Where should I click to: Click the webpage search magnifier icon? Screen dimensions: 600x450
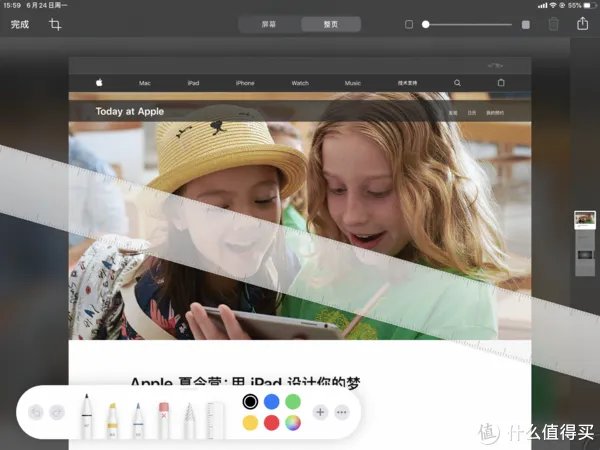[457, 83]
